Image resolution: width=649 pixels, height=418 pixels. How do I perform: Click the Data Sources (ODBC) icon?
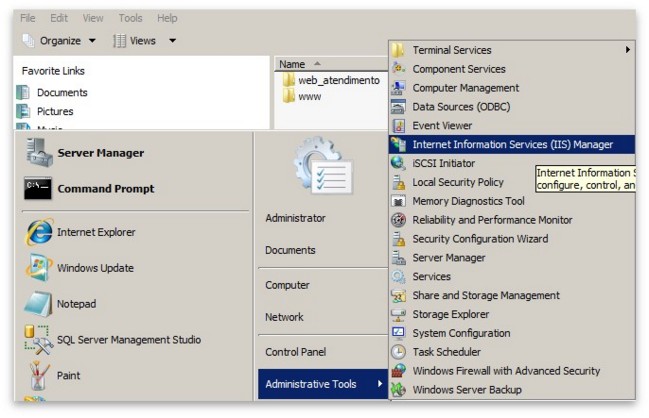[398, 106]
